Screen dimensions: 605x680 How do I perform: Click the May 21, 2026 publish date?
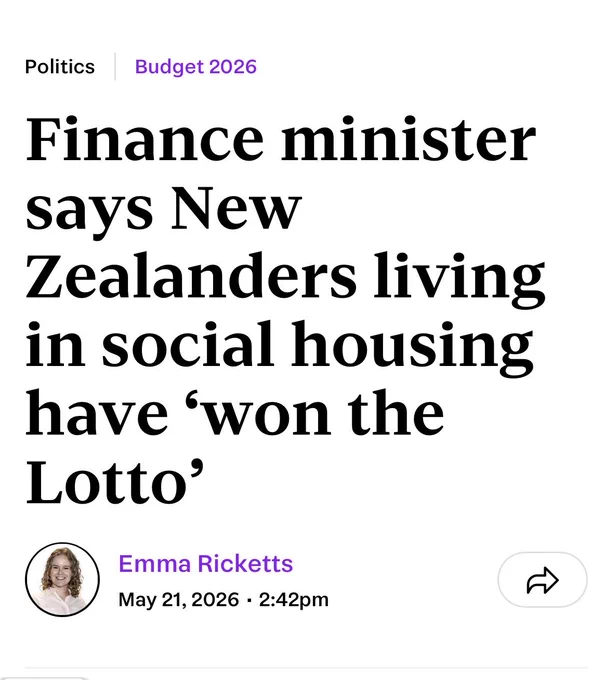coord(179,600)
